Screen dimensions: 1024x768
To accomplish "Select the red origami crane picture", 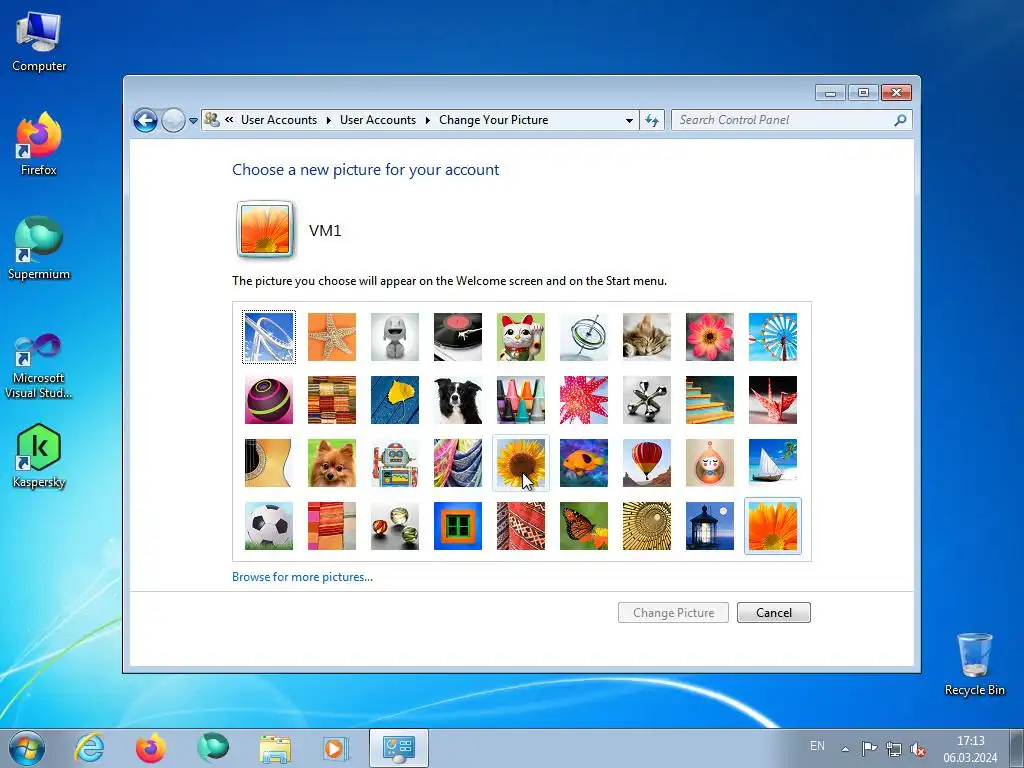I will coord(773,400).
